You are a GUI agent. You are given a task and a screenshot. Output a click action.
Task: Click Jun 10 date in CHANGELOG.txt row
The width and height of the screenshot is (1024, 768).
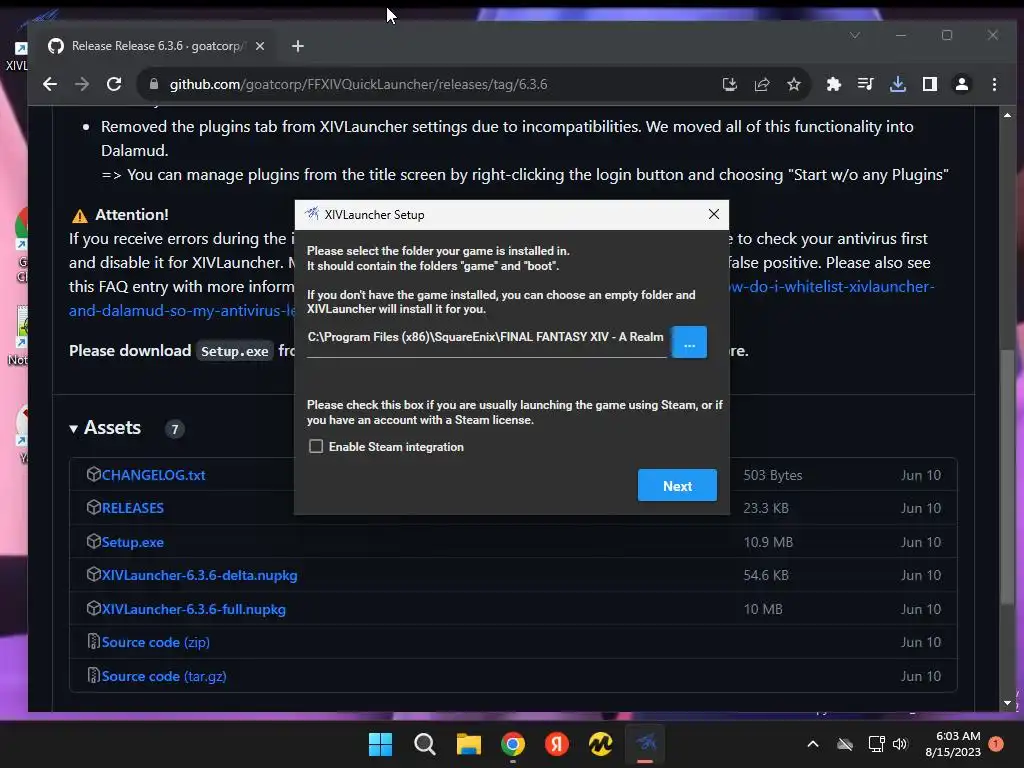[x=921, y=475]
